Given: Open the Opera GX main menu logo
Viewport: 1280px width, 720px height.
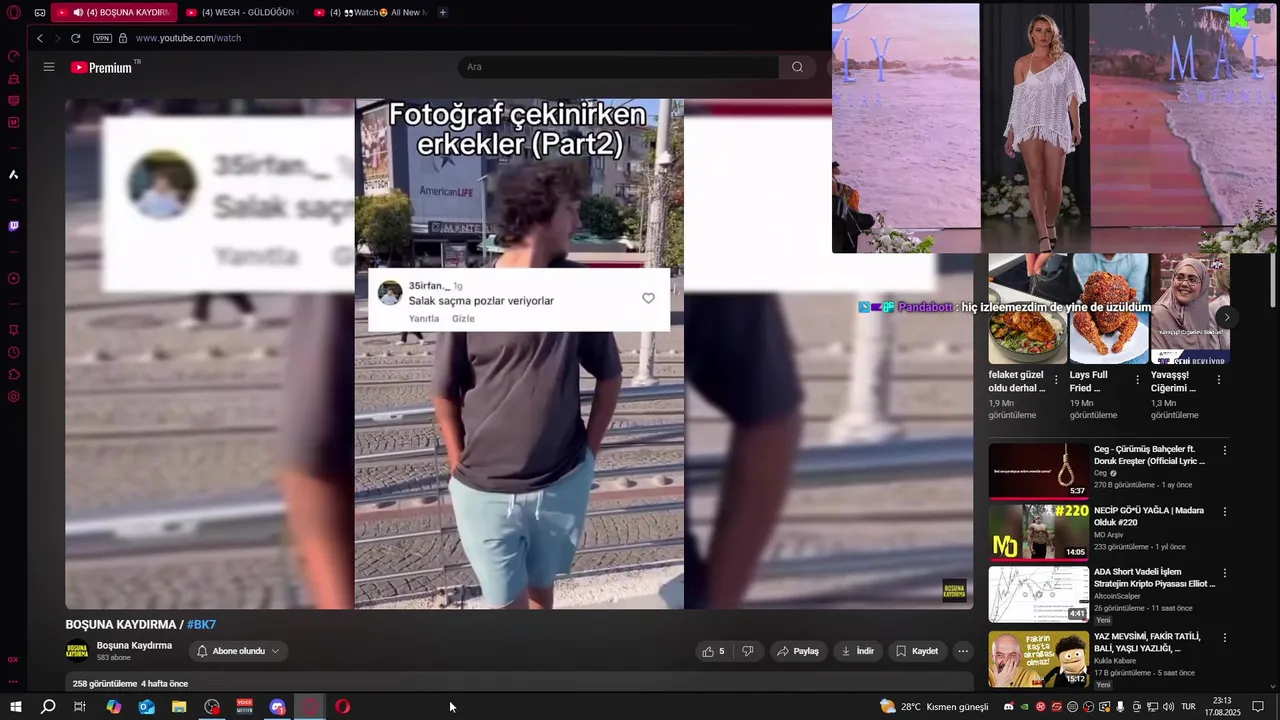Looking at the screenshot, I should click(x=14, y=13).
